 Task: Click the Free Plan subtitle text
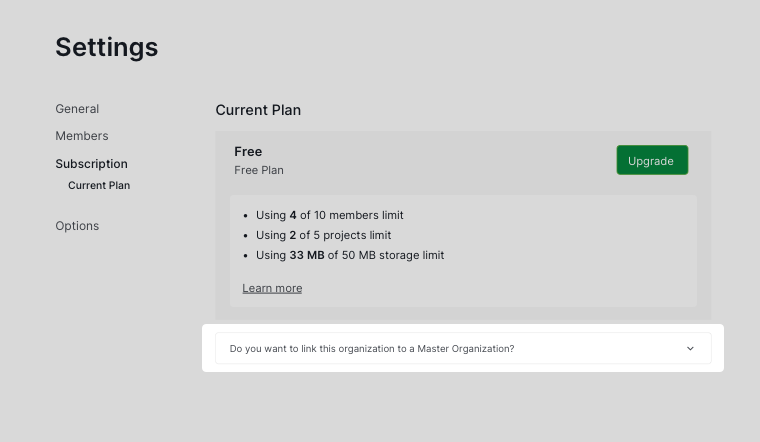[x=259, y=170]
